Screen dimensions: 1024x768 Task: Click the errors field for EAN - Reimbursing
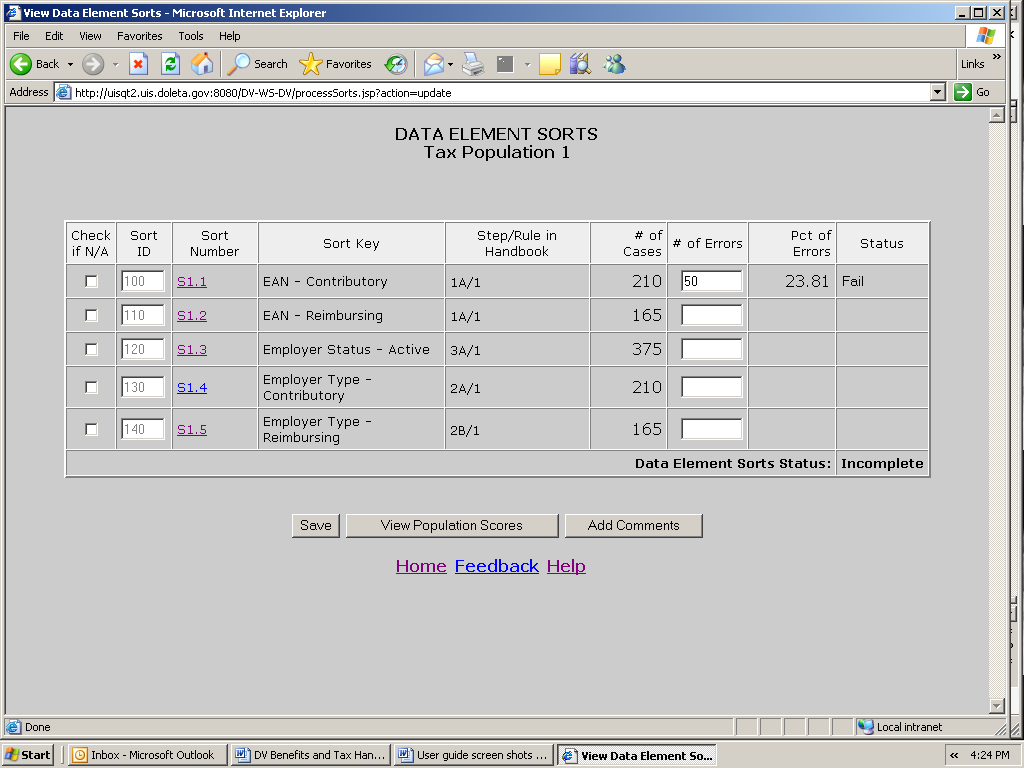711,316
